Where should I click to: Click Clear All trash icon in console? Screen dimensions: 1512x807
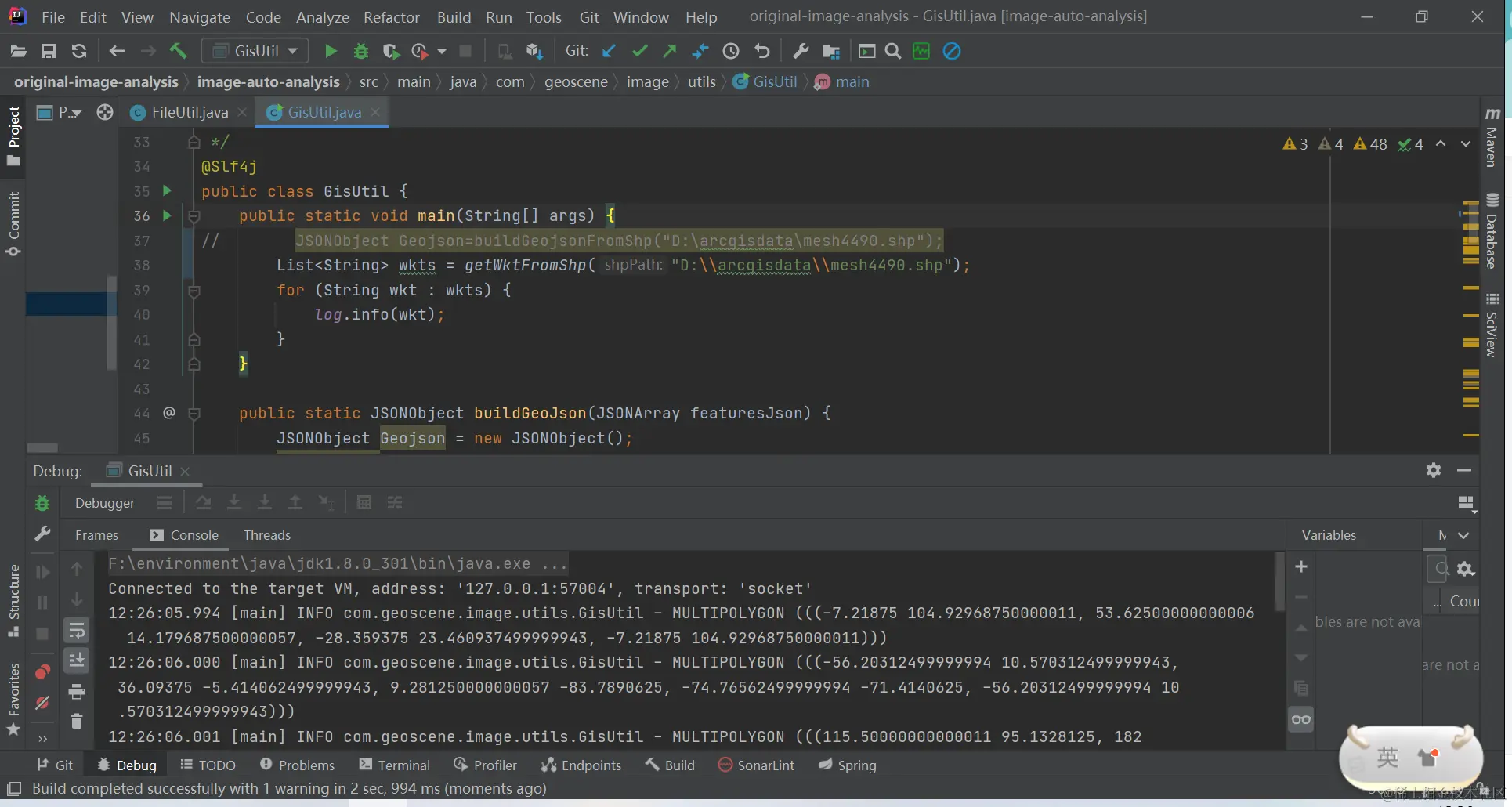pos(77,722)
